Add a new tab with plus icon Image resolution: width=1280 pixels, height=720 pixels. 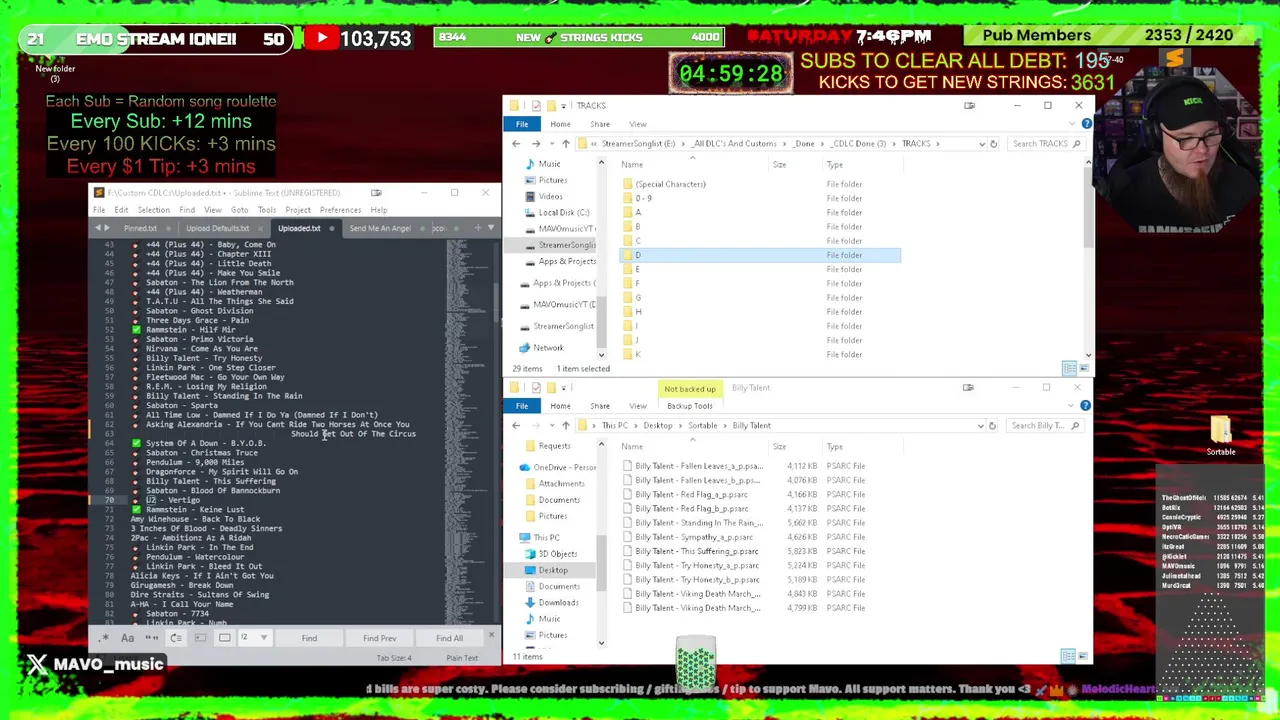coord(478,228)
